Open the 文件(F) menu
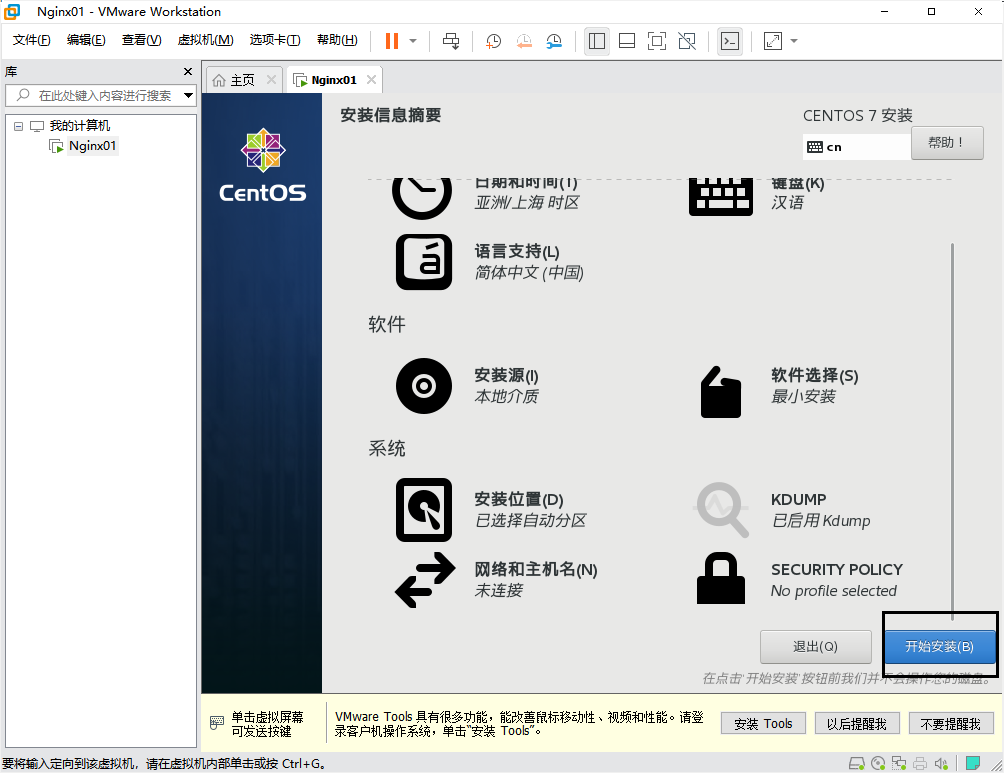1004x773 pixels. tap(31, 40)
